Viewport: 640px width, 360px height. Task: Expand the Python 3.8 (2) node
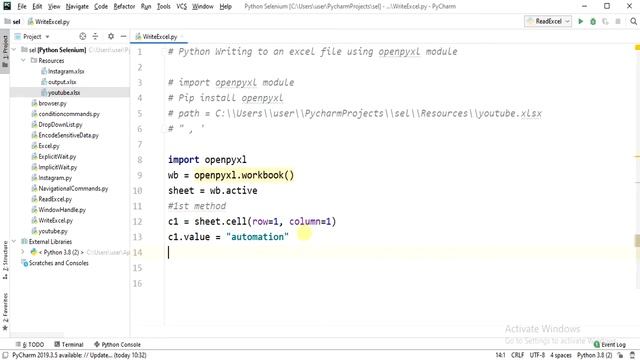(x=23, y=252)
